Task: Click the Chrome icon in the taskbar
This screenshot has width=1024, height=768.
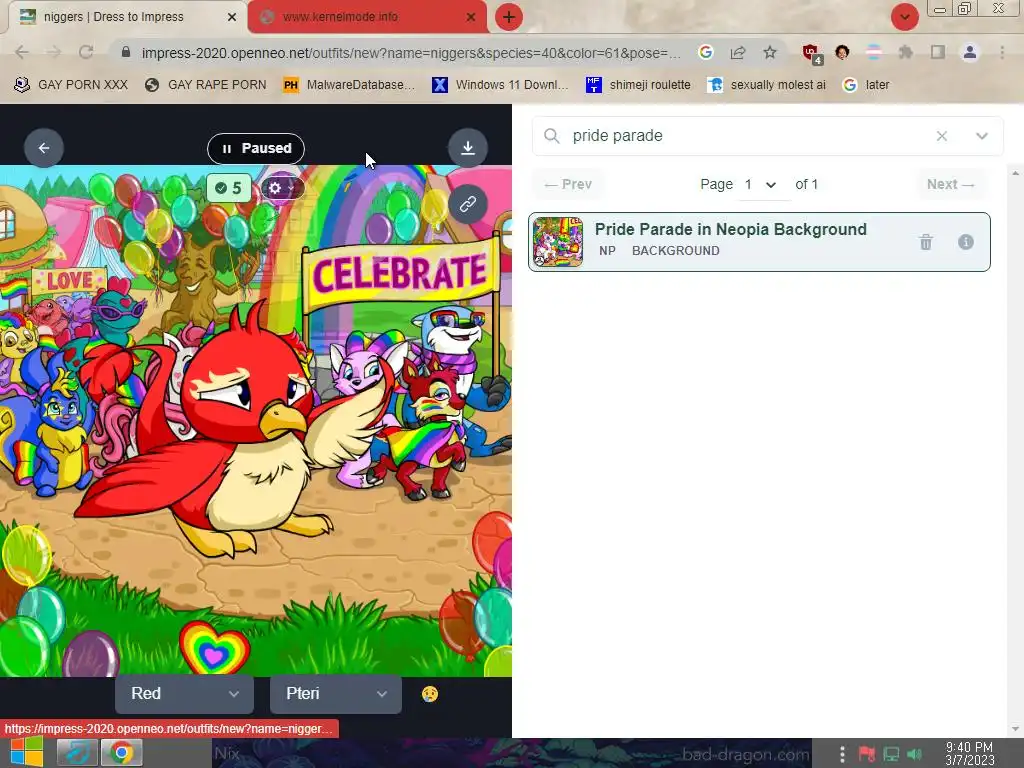Action: pyautogui.click(x=121, y=753)
